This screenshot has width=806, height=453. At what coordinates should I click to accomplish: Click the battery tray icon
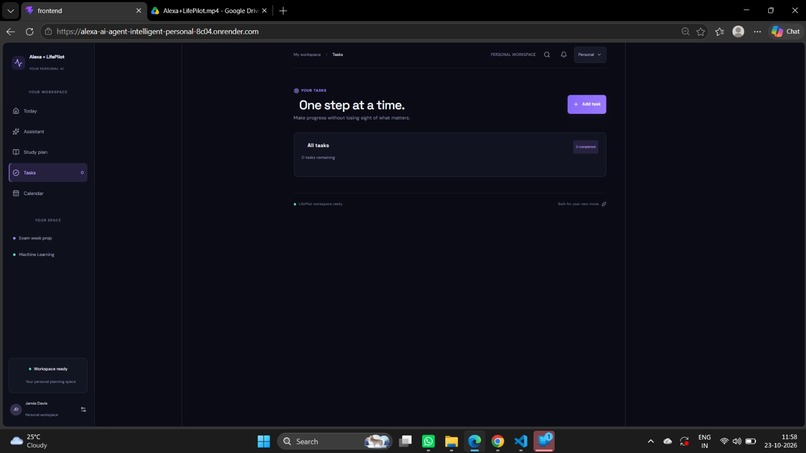[x=750, y=441]
